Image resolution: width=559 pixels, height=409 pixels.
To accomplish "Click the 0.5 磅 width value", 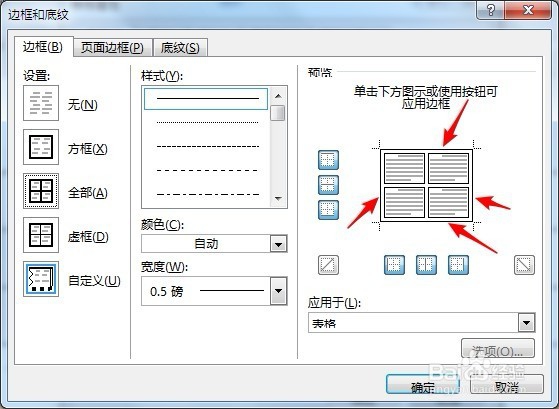I will point(166,292).
